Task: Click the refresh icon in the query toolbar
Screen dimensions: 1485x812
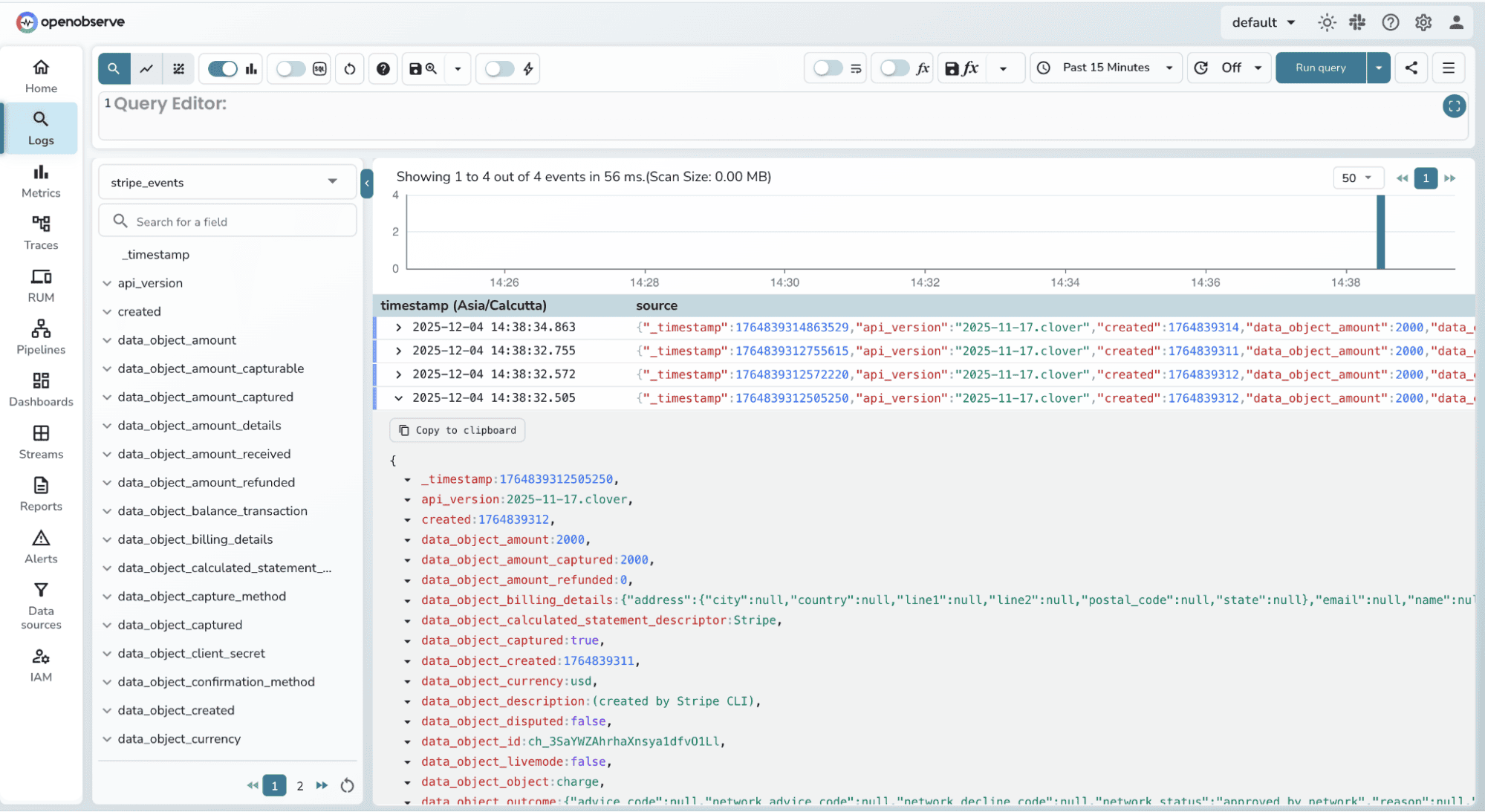Action: 349,68
